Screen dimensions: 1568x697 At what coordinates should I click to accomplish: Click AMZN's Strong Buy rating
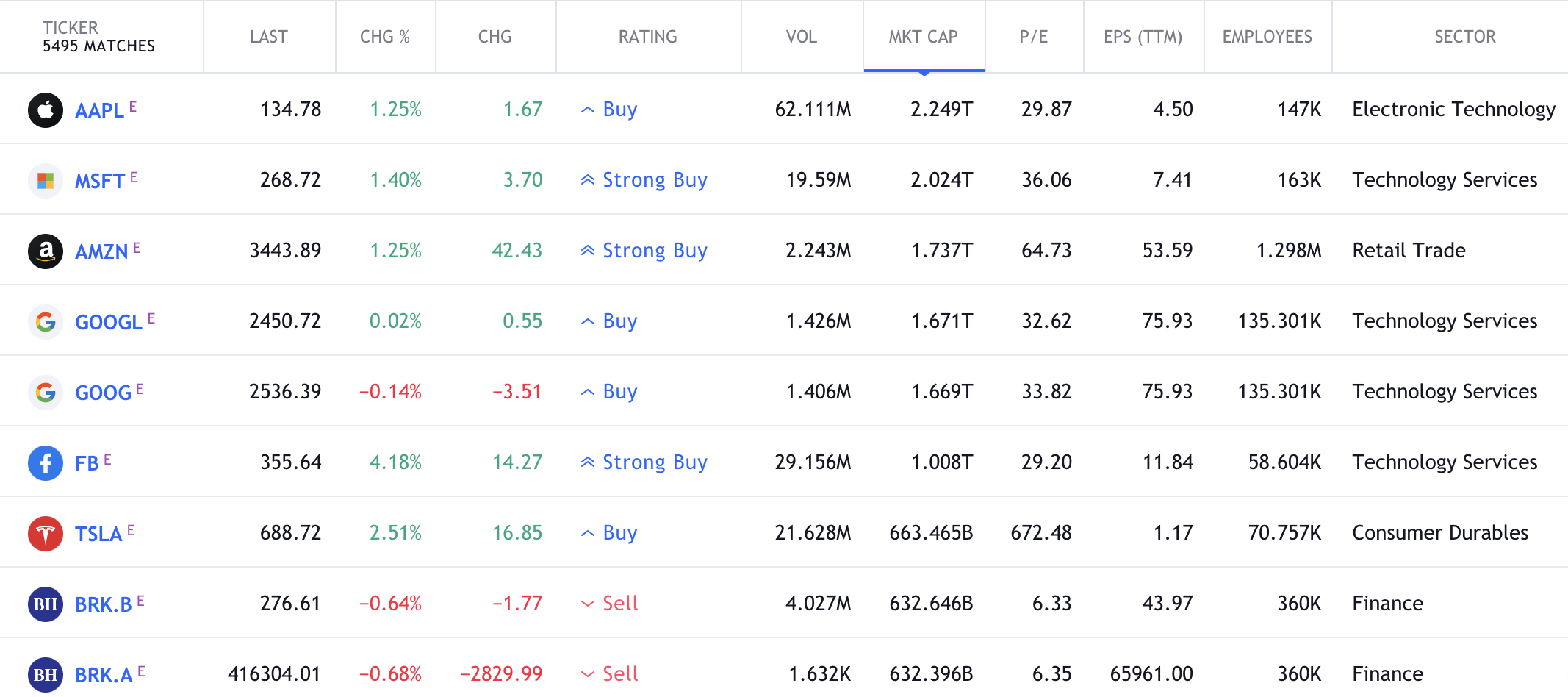click(644, 251)
